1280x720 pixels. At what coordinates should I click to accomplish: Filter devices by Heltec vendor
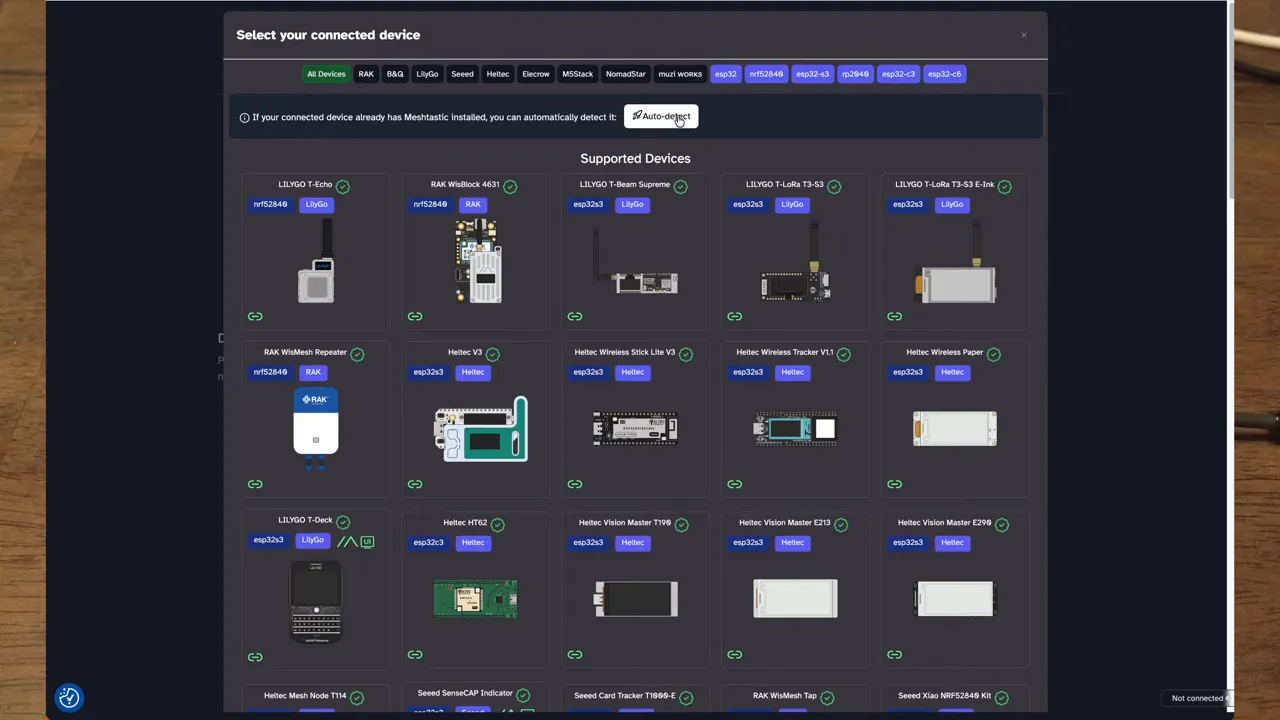click(498, 74)
